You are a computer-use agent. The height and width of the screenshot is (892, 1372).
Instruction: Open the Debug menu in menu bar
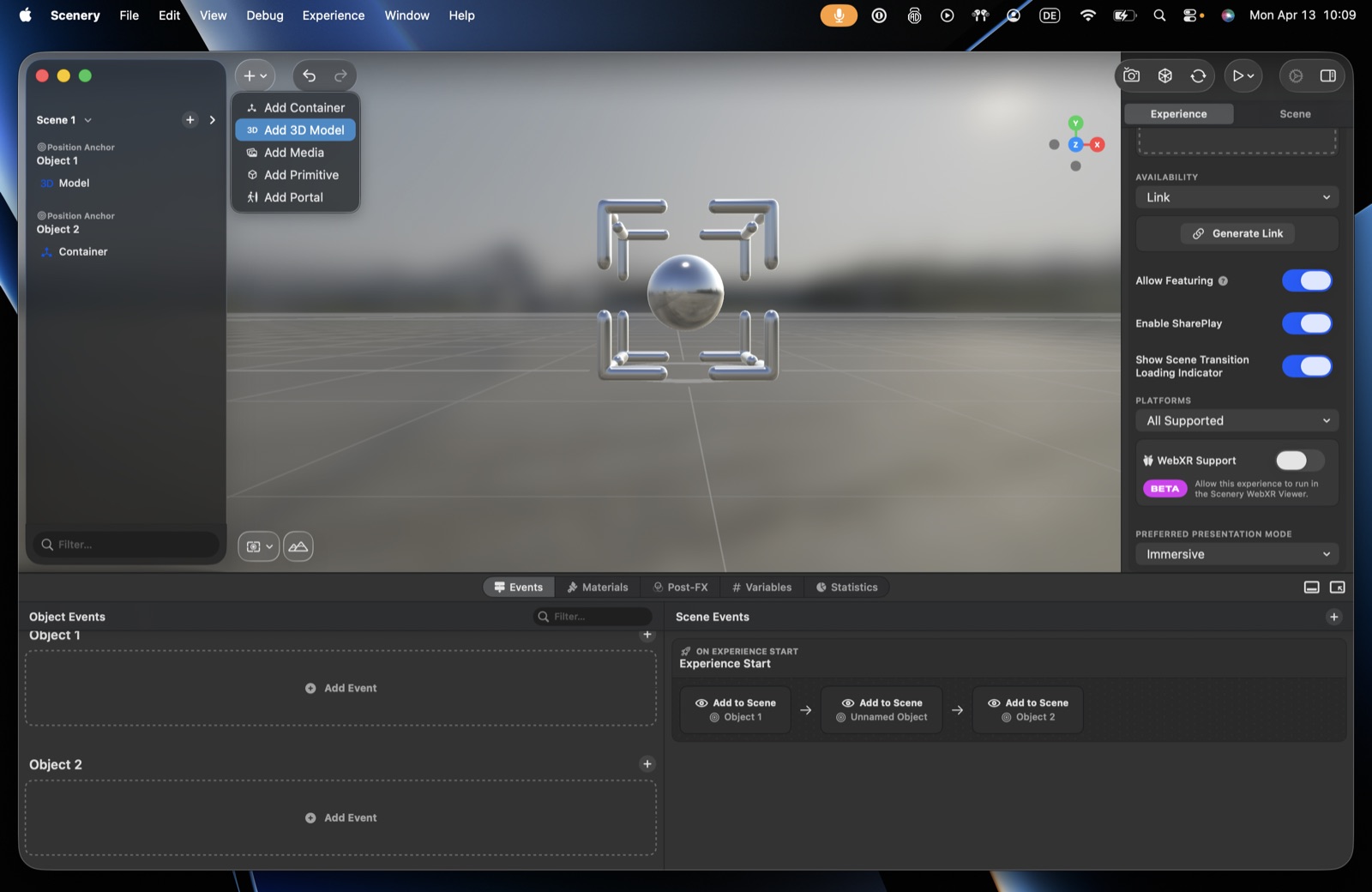click(x=265, y=15)
